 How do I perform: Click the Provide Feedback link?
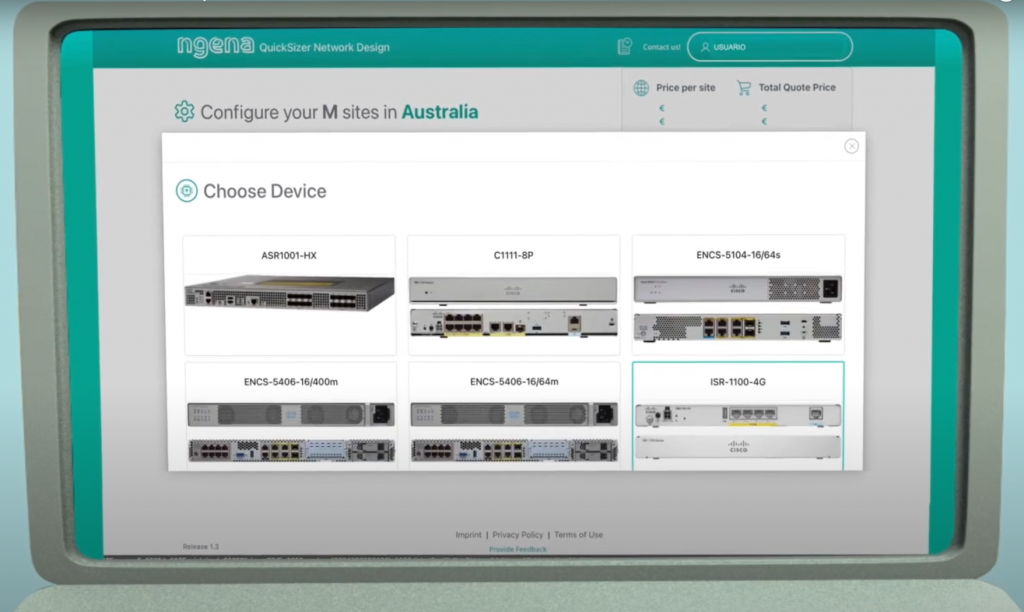pyautogui.click(x=518, y=549)
